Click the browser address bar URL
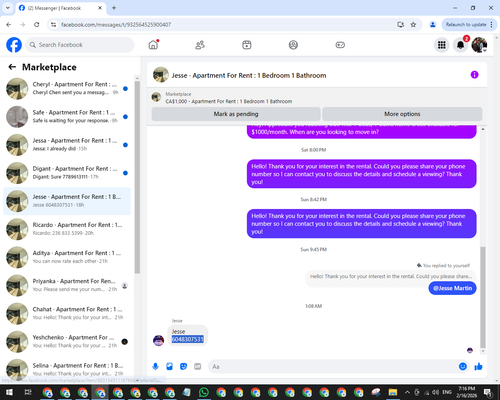The height and width of the screenshot is (400, 500). tap(116, 25)
